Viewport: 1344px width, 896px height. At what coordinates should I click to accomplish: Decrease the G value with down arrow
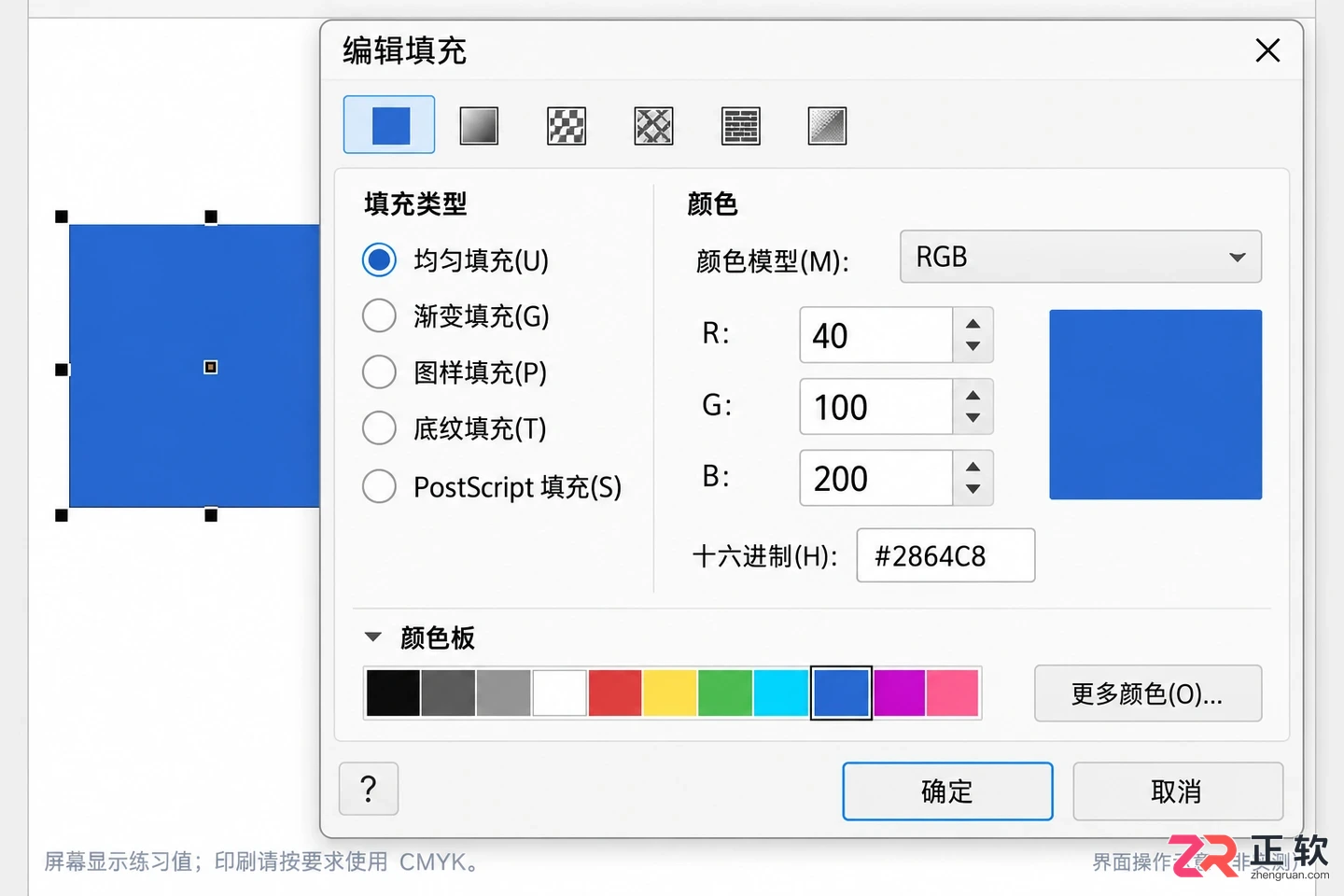coord(973,418)
